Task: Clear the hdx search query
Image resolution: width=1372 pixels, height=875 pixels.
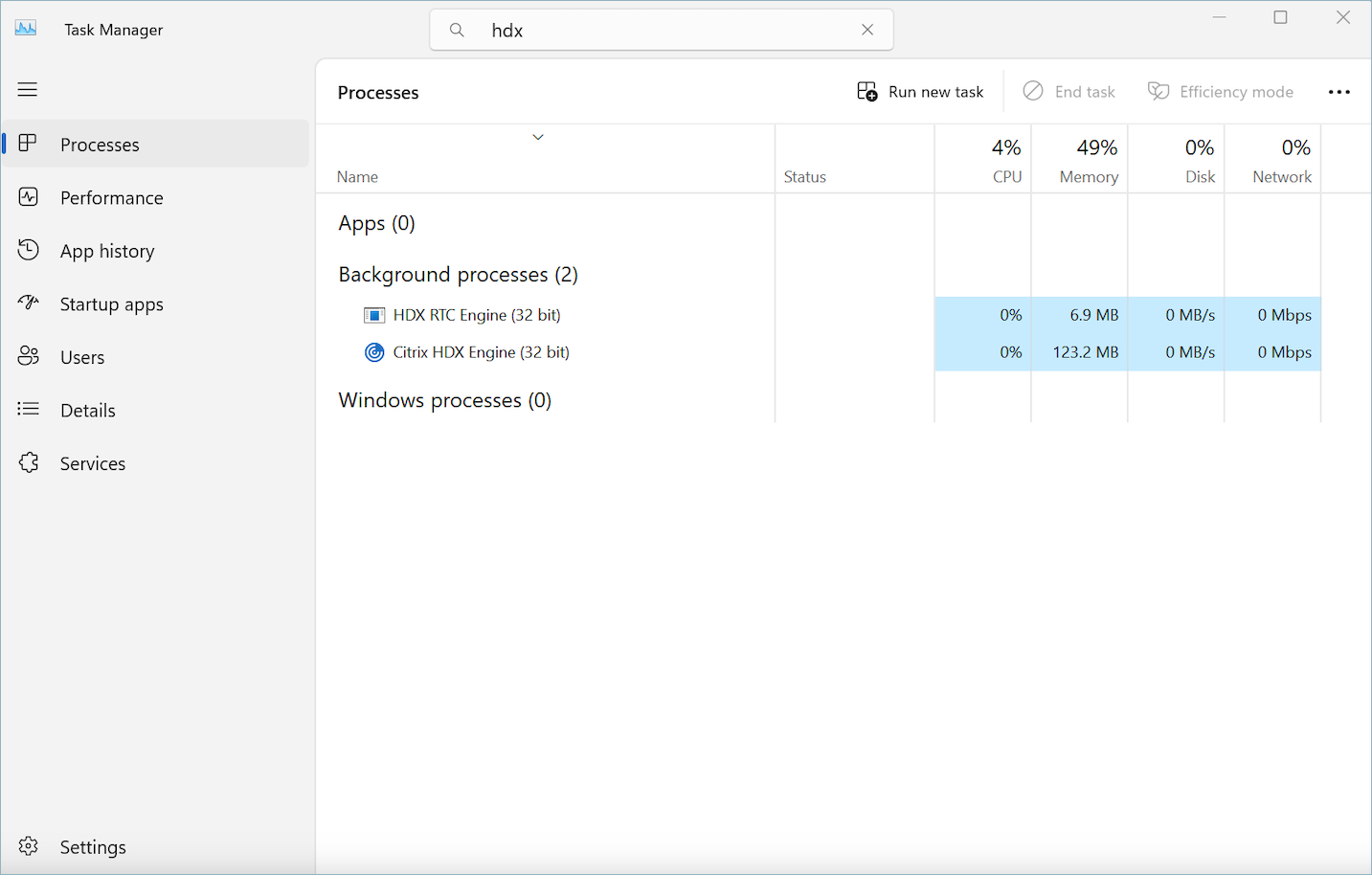Action: tap(867, 30)
